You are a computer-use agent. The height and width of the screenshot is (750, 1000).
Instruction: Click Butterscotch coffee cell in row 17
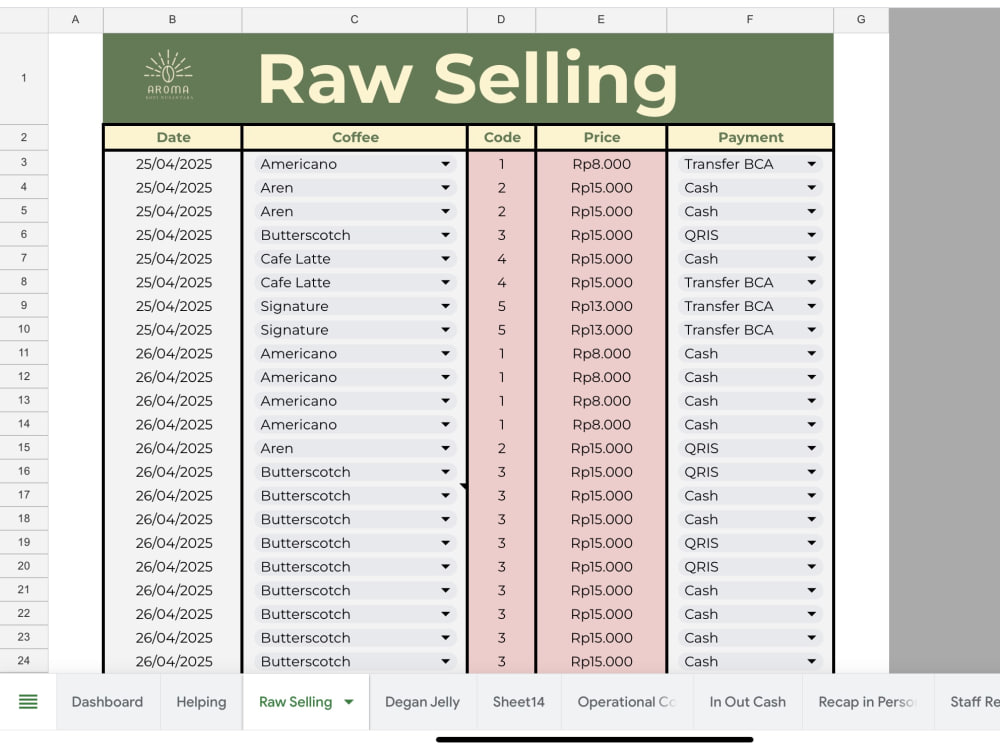coord(355,496)
